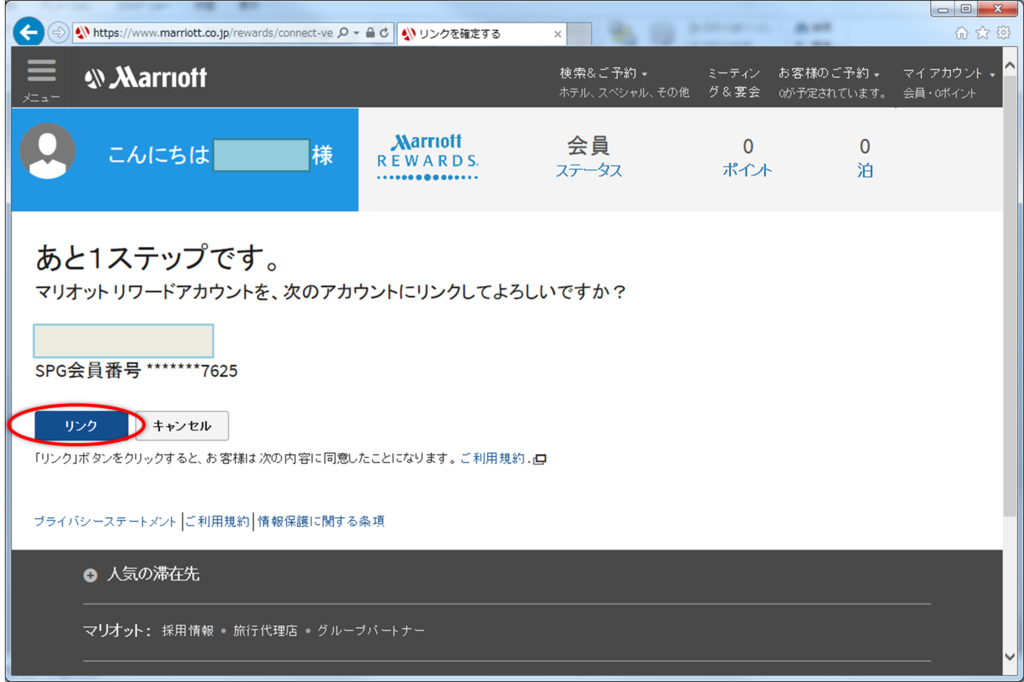
Task: Click SPG会員番号 *******7625 text
Action: pyautogui.click(x=136, y=370)
